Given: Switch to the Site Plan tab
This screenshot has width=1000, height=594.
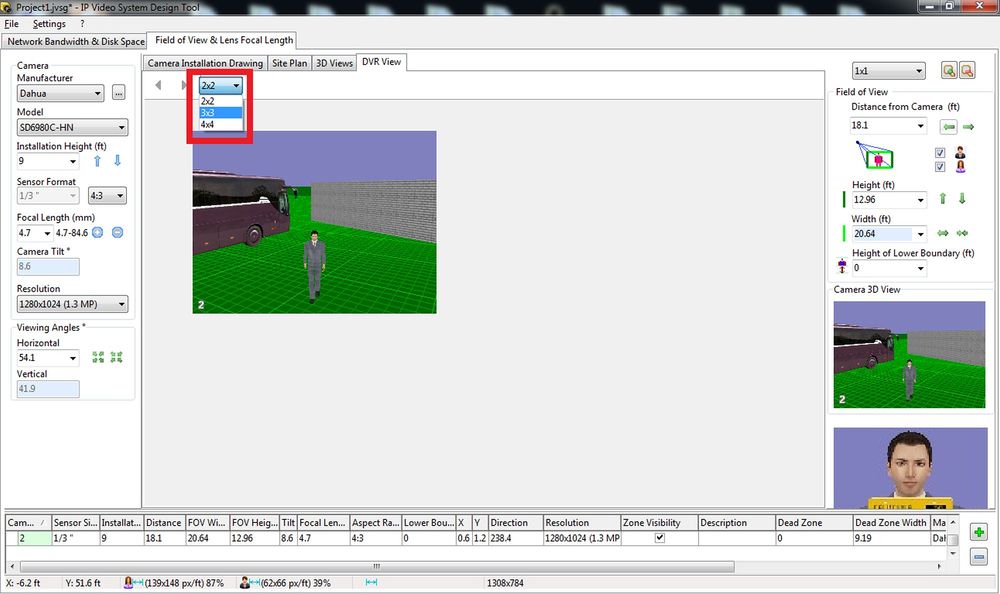Looking at the screenshot, I should [x=290, y=63].
